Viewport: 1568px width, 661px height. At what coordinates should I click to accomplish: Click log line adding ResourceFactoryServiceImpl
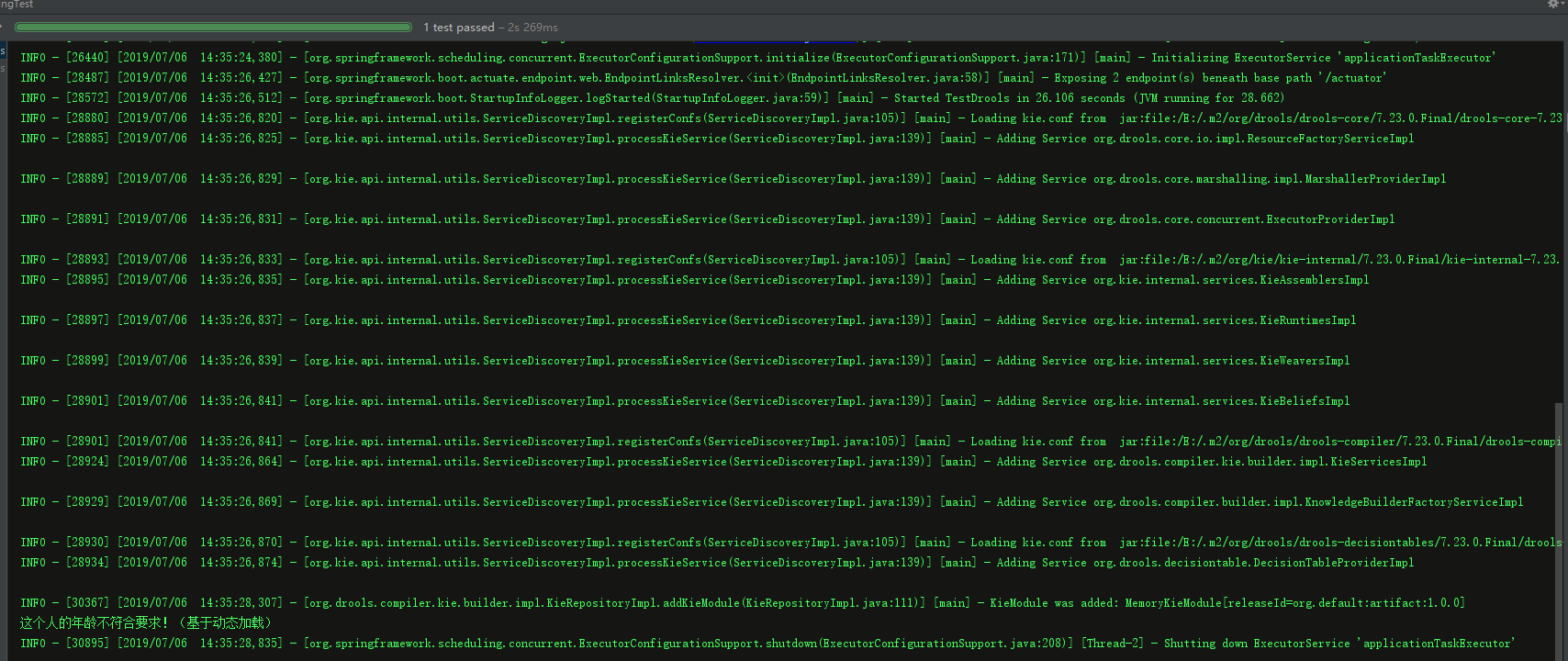(x=717, y=139)
